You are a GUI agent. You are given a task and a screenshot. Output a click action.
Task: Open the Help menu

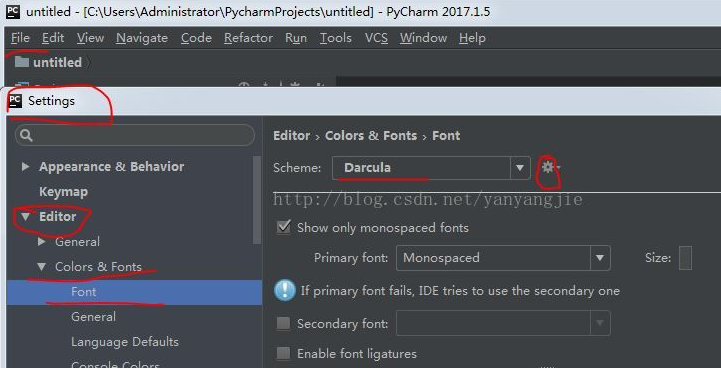[472, 38]
